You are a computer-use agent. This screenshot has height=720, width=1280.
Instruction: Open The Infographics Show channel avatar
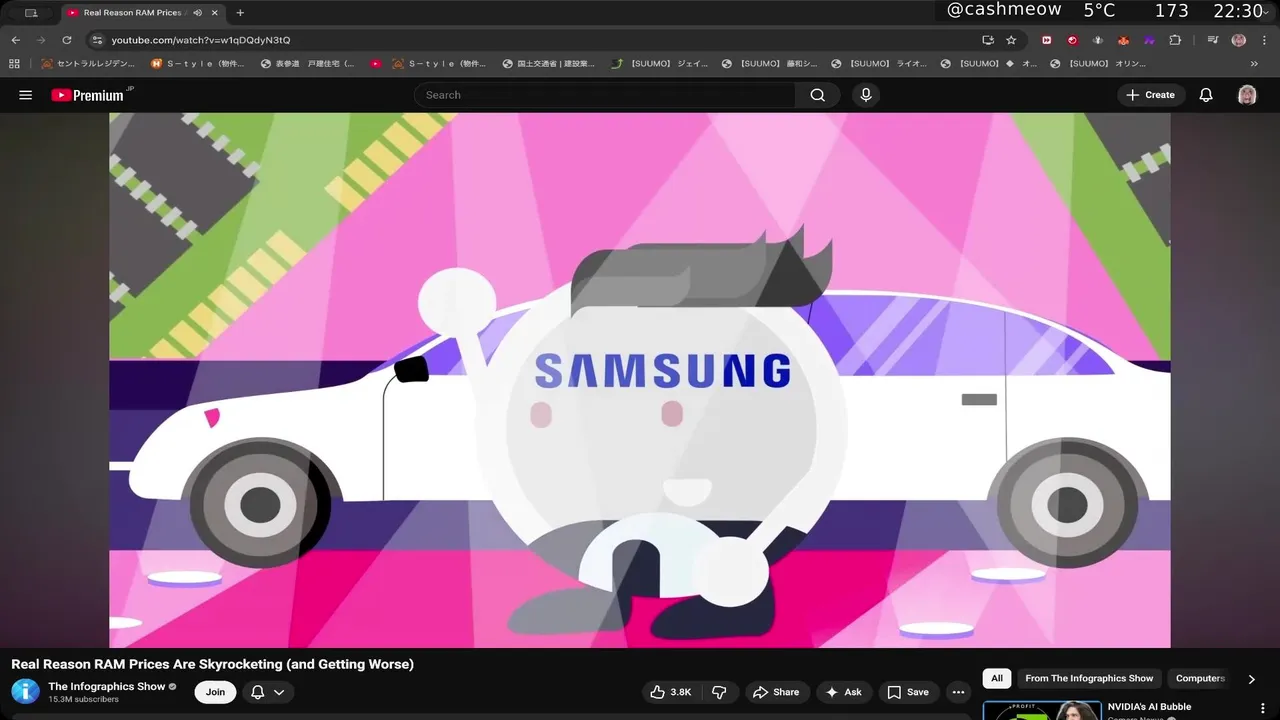point(25,691)
